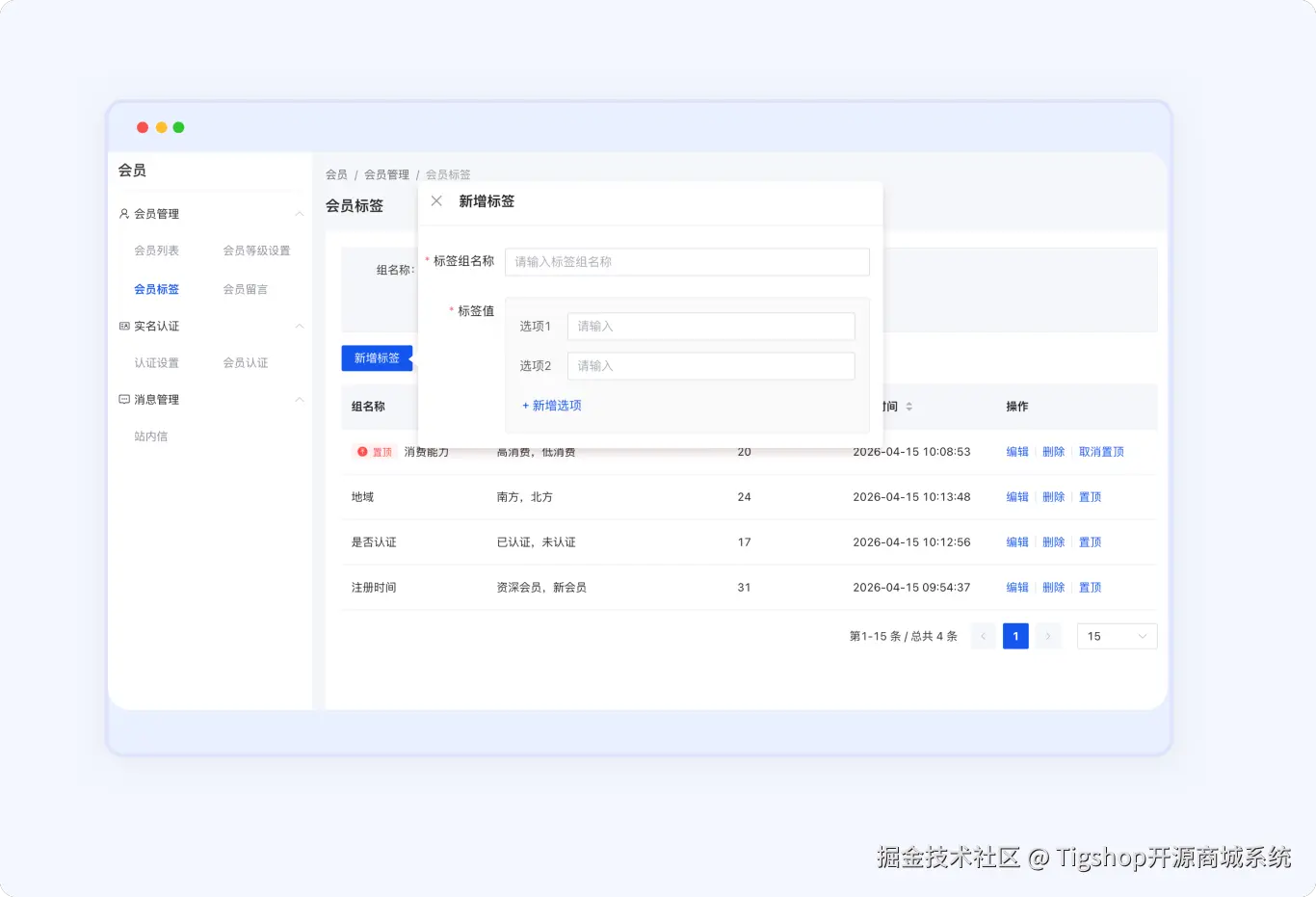Image resolution: width=1316 pixels, height=897 pixels.
Task: Focus the 选项2 input field
Action: click(711, 366)
